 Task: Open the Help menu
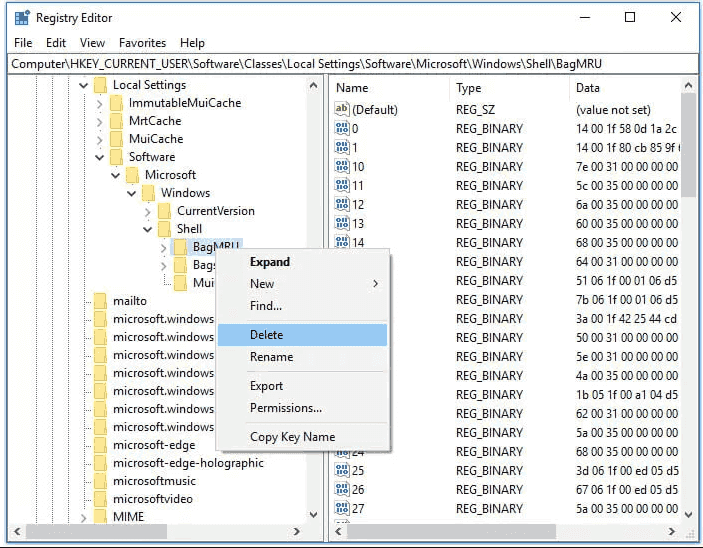point(192,43)
